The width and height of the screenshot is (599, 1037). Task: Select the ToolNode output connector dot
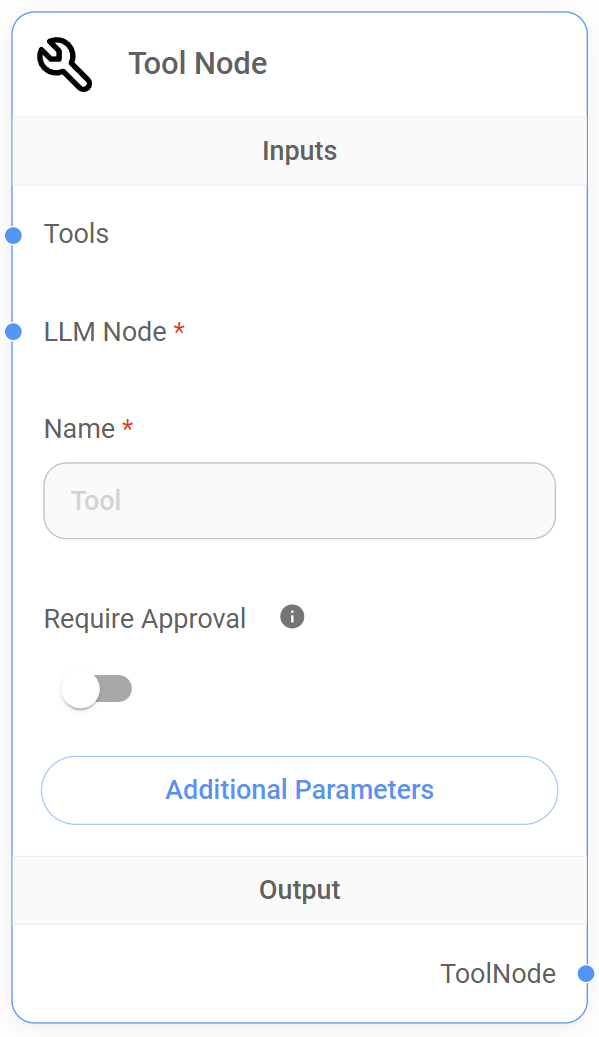pos(586,974)
